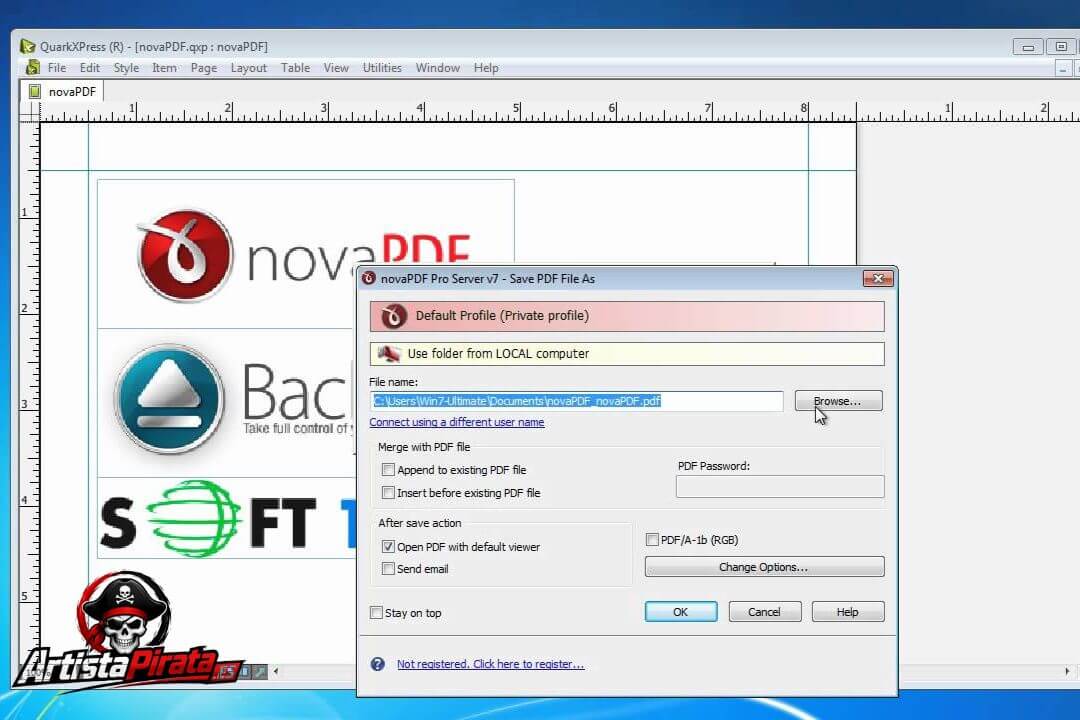Click the Backup4all eject logo image

click(169, 400)
